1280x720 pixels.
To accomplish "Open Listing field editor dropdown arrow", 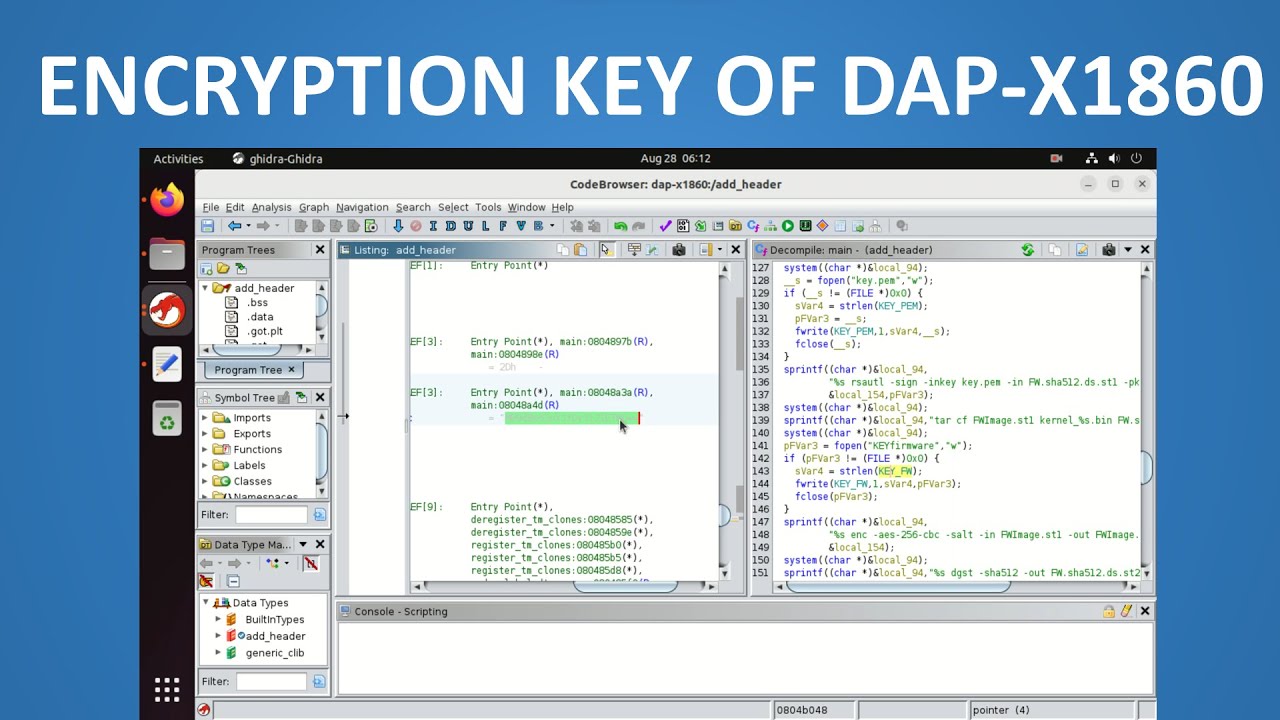I will coord(720,250).
